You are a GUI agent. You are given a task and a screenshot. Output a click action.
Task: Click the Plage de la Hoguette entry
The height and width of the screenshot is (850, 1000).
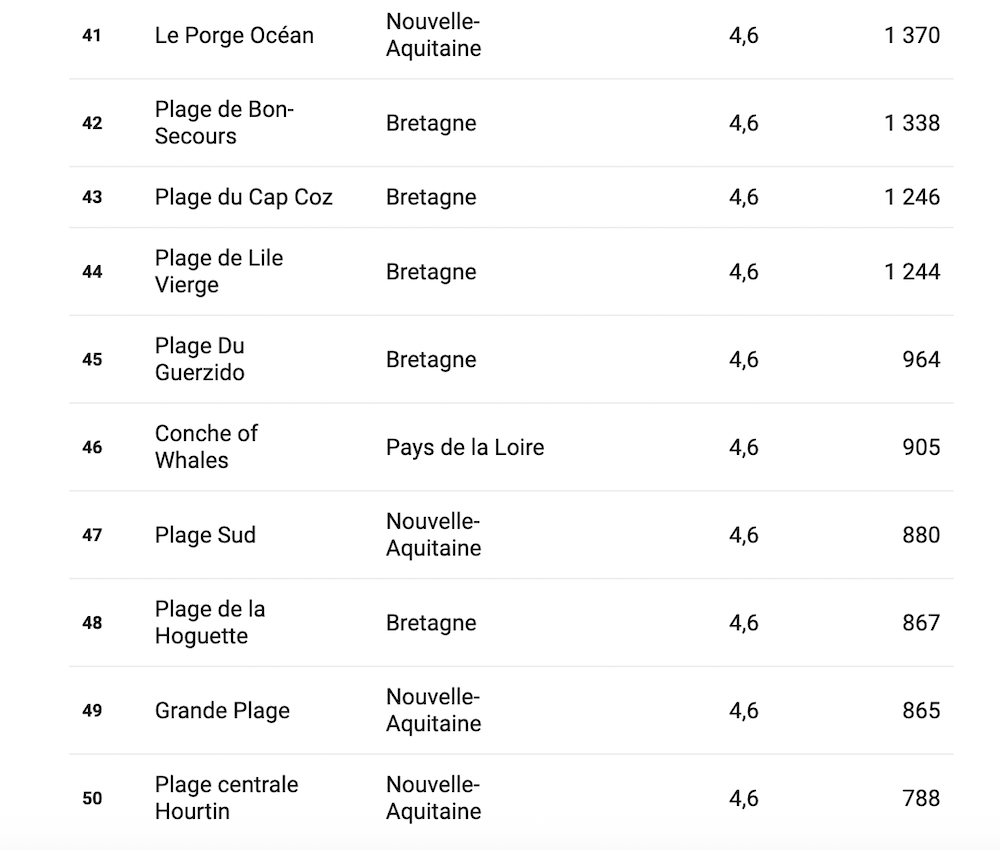coord(210,622)
